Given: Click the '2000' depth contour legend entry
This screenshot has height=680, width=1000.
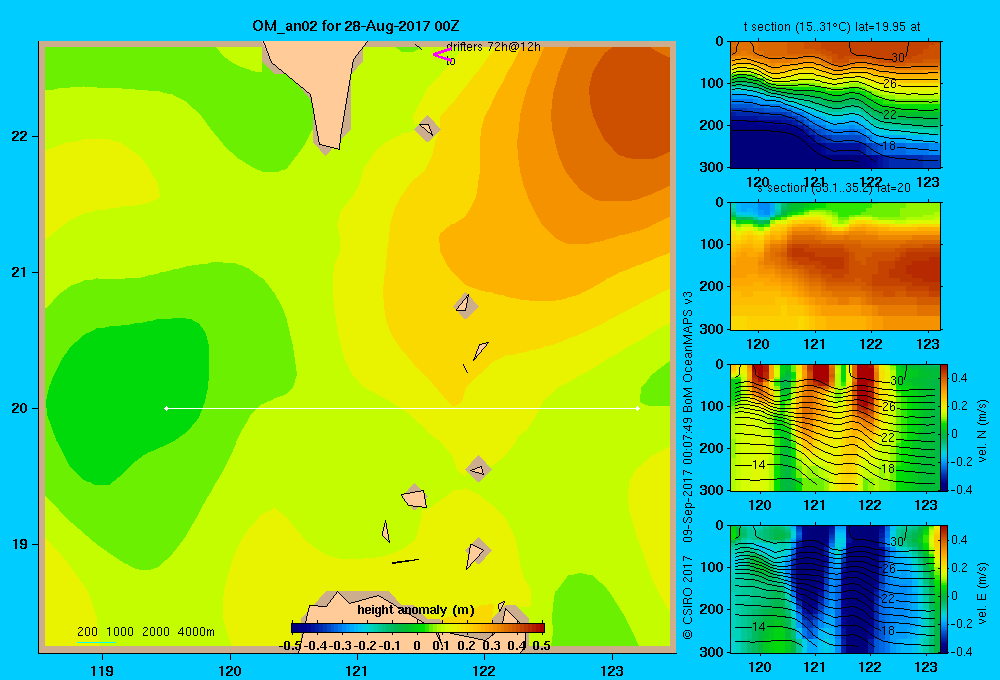Looking at the screenshot, I should pos(156,632).
